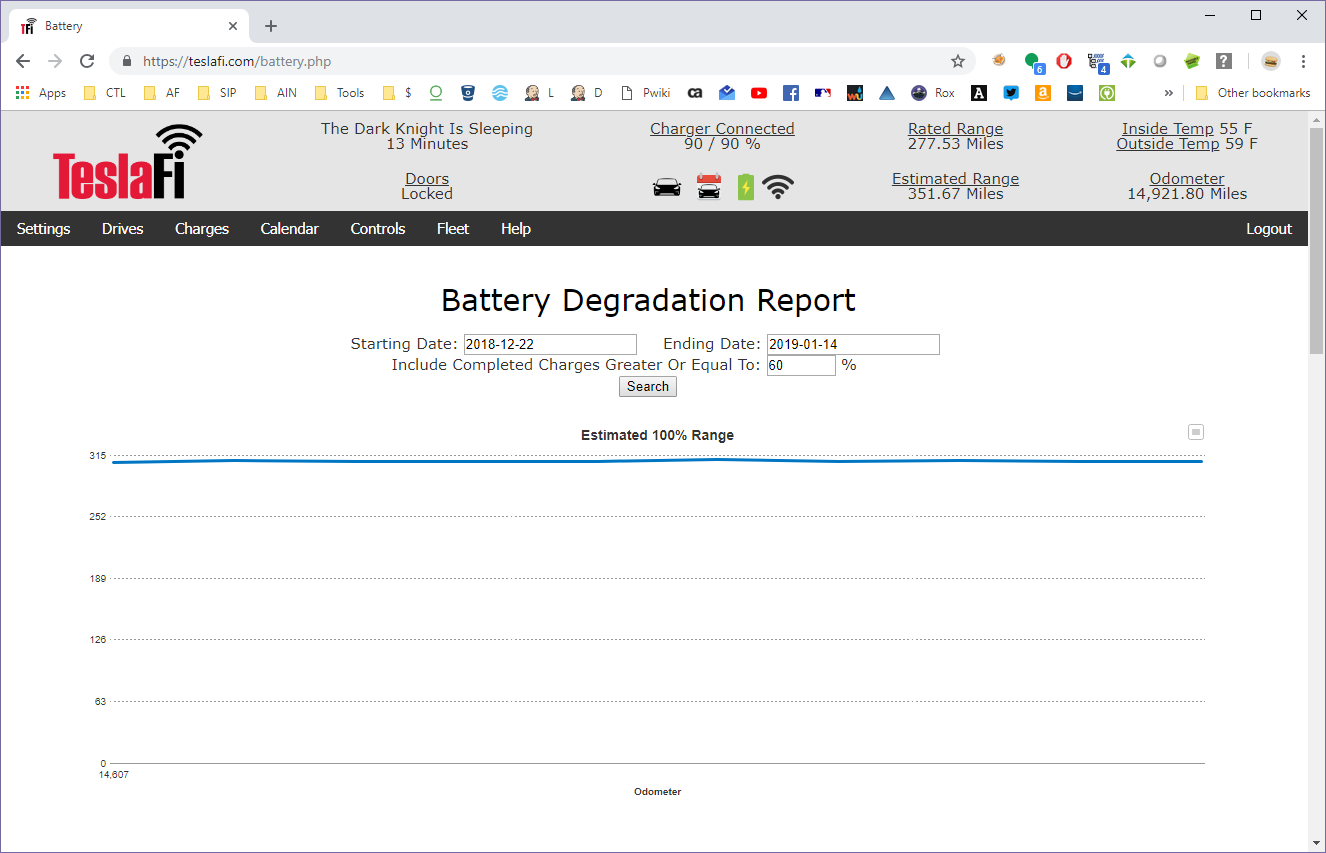This screenshot has width=1326, height=853.
Task: Open the Fleet menu
Action: coord(453,229)
